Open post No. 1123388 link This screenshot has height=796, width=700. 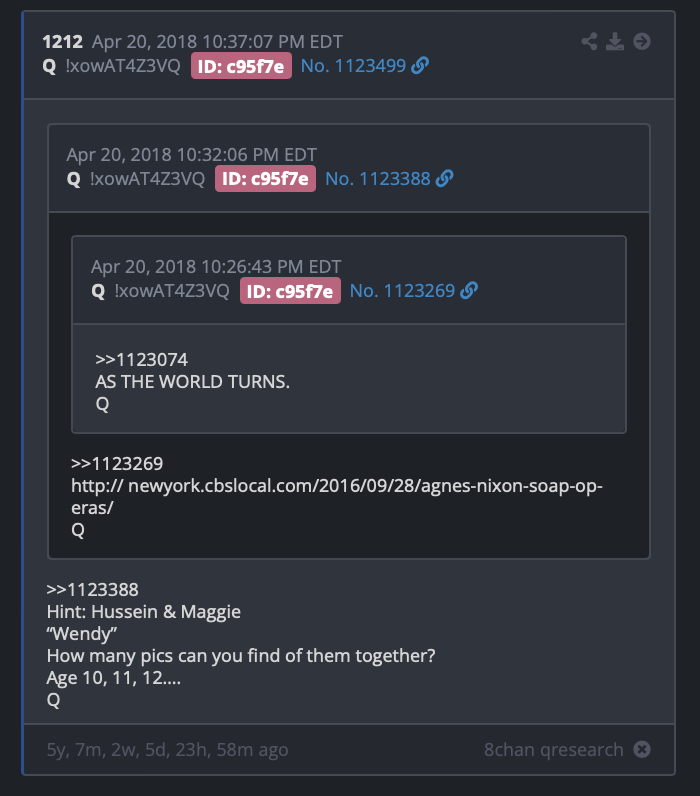[378, 179]
